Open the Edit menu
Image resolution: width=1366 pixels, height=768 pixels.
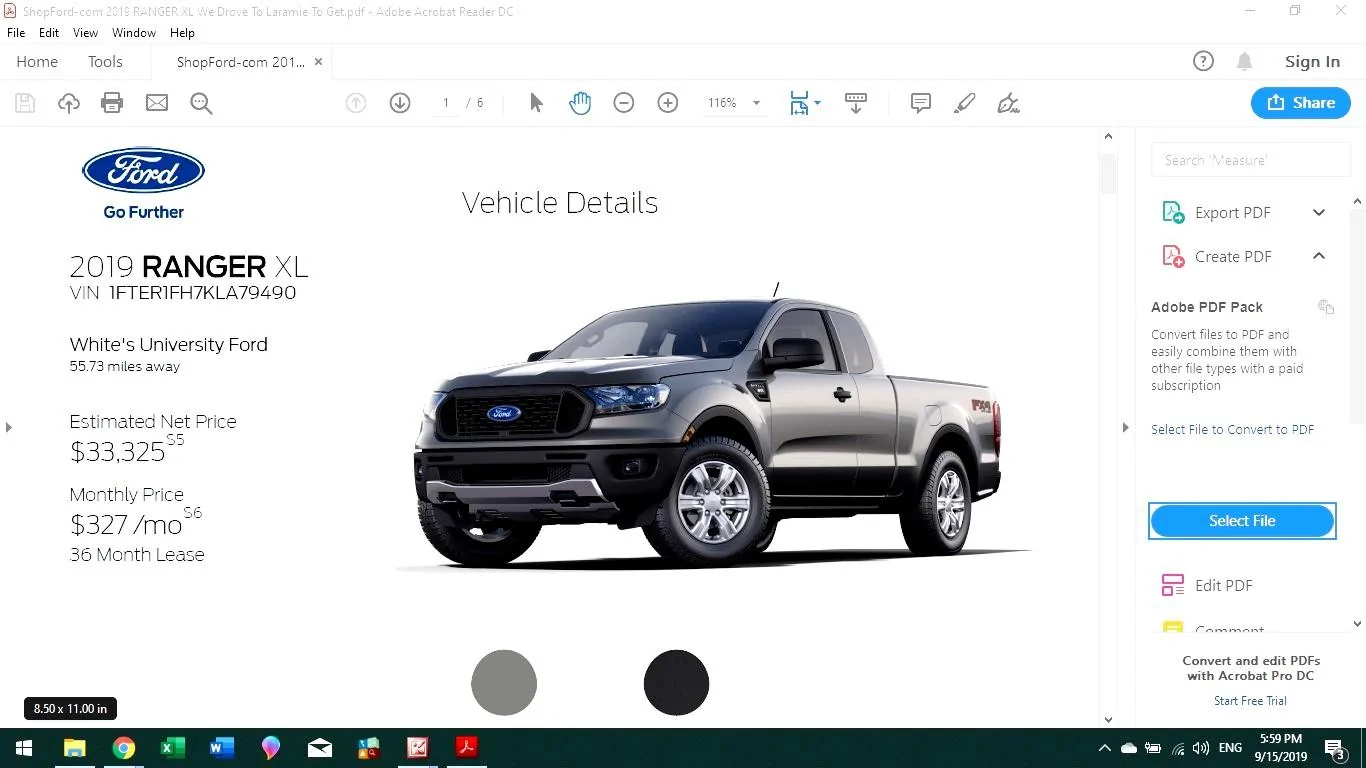(x=49, y=33)
